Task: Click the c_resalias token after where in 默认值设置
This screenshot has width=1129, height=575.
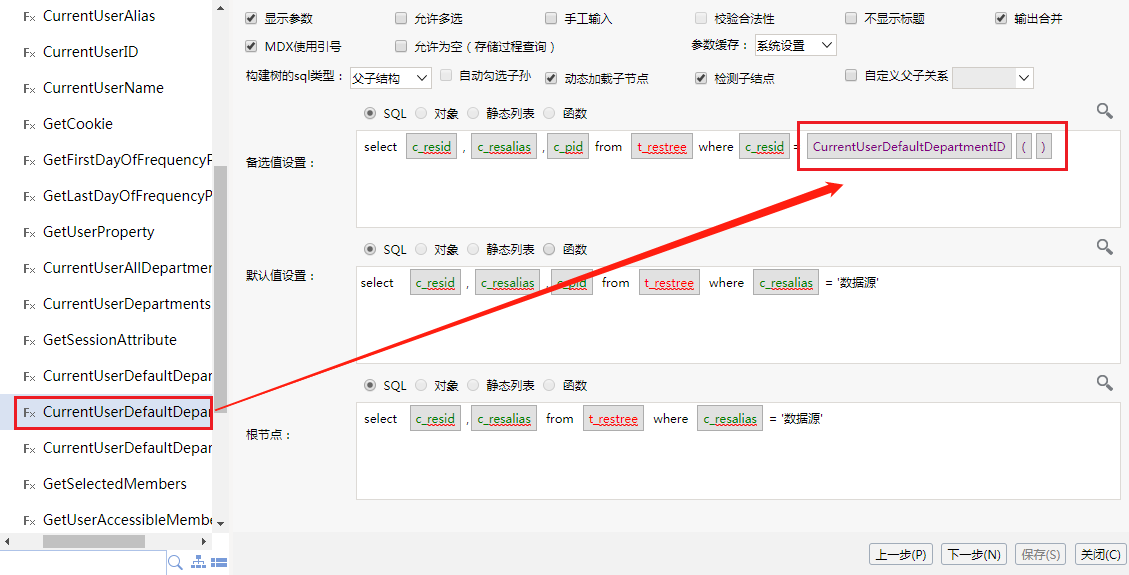Action: (786, 283)
